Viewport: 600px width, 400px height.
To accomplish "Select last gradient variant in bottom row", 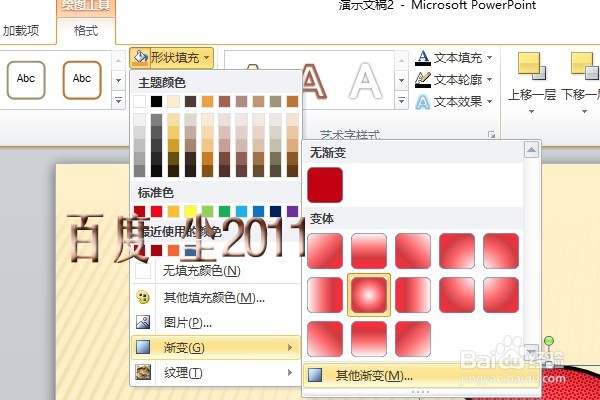I will (413, 339).
